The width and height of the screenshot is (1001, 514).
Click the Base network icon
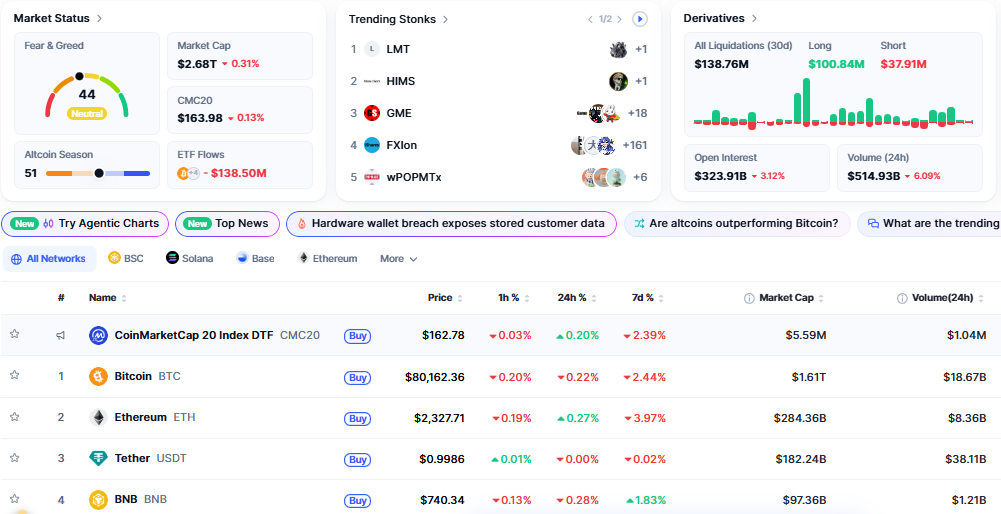point(242,258)
